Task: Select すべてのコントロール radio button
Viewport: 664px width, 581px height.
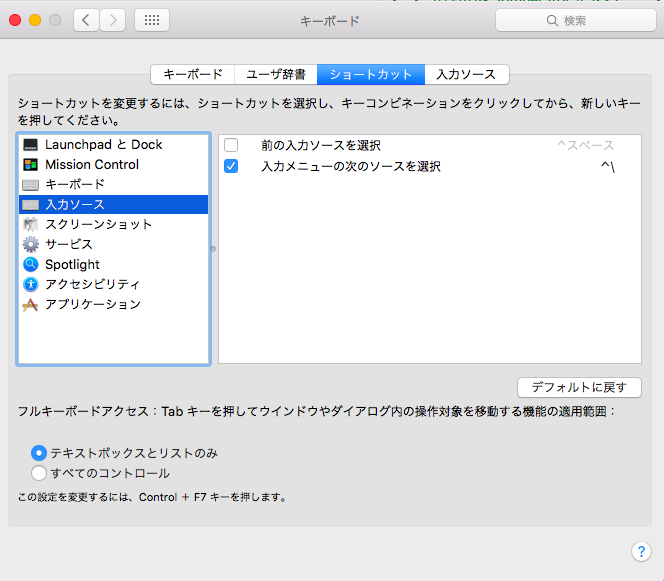Action: tap(39, 473)
